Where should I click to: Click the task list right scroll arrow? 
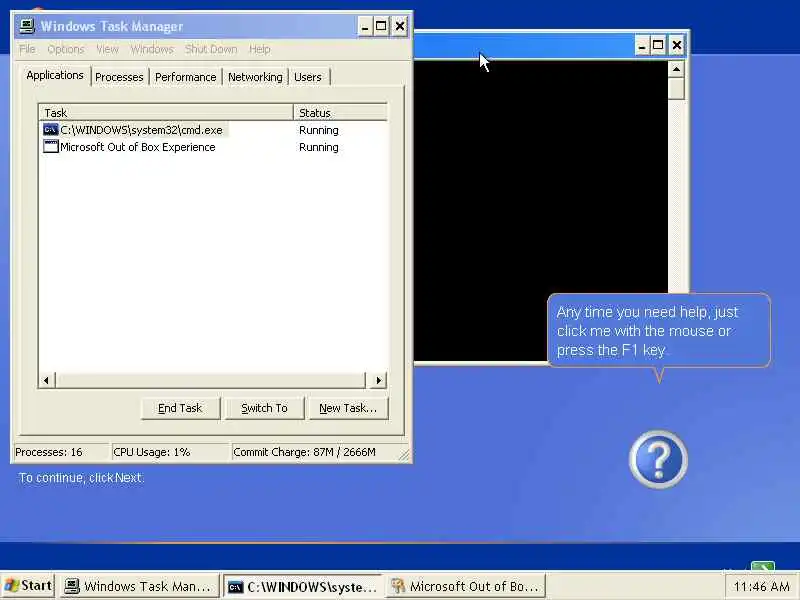[x=378, y=380]
